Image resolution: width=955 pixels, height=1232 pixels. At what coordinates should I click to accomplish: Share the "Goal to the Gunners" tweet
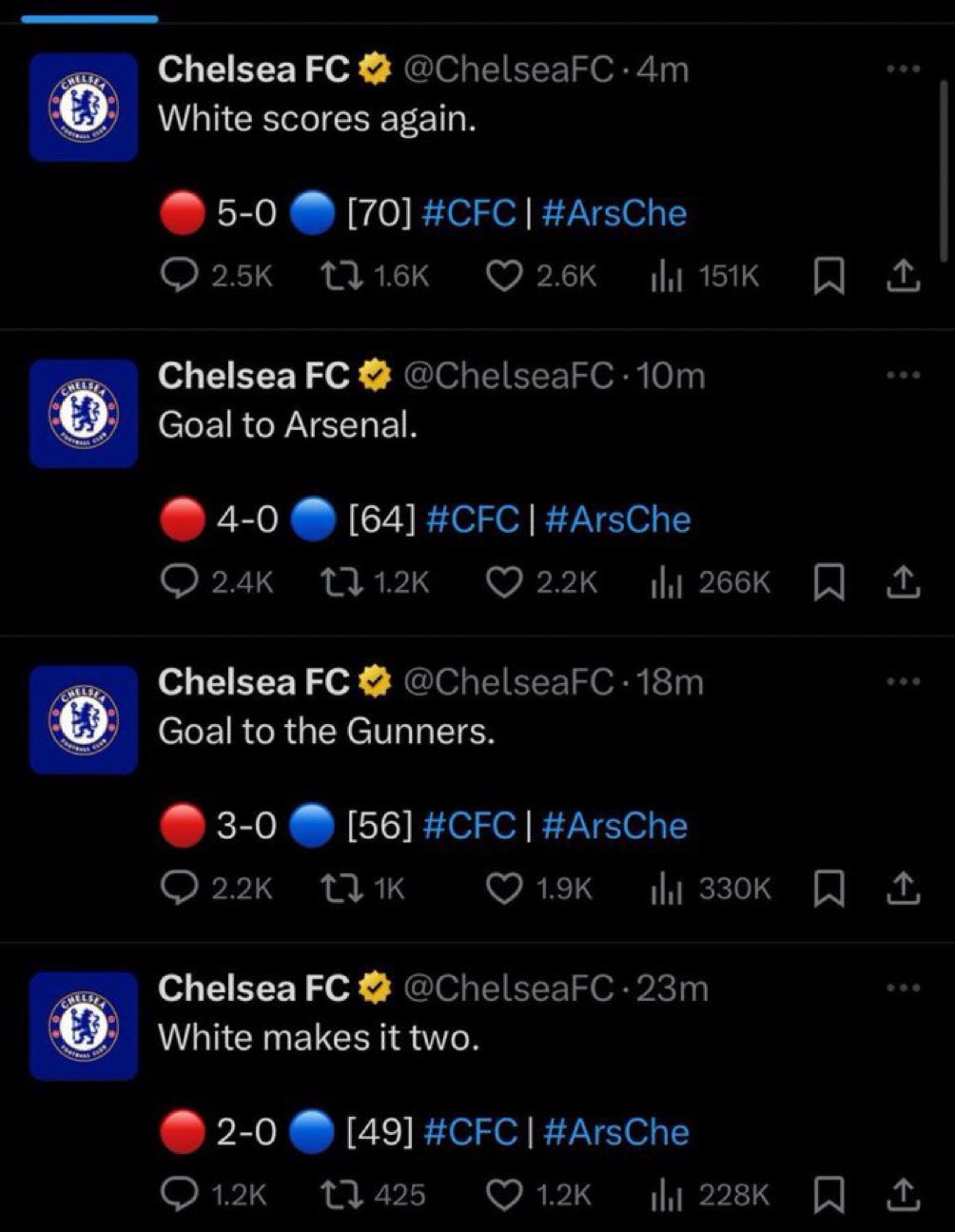point(903,889)
